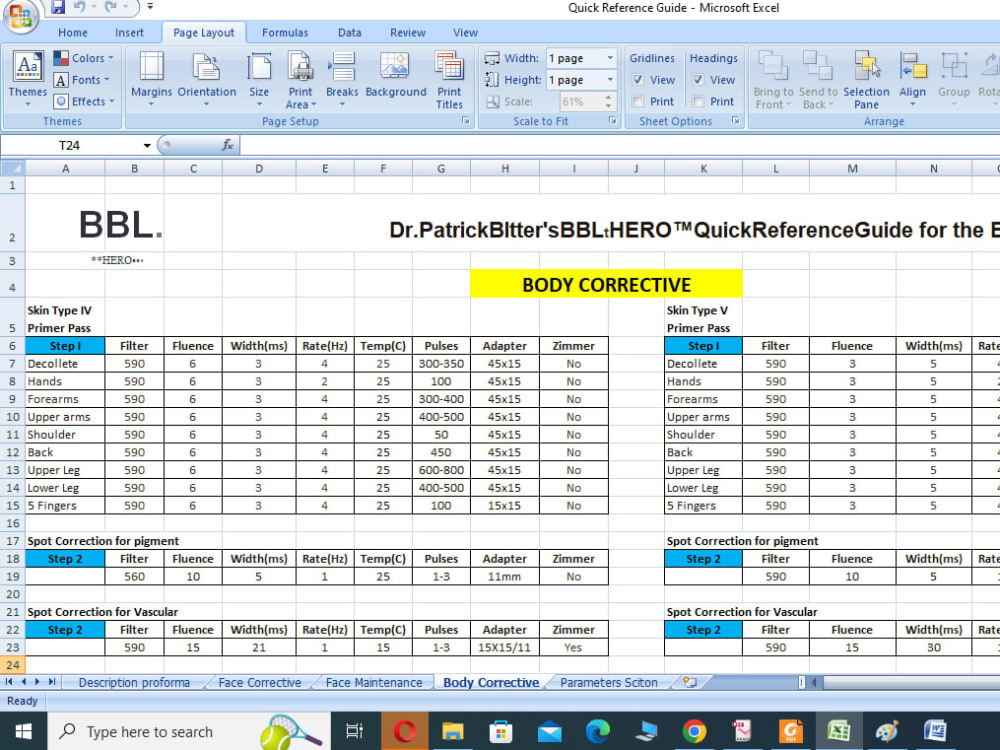1000x750 pixels.
Task: Go to the last sheet tab arrow
Action: [x=52, y=682]
